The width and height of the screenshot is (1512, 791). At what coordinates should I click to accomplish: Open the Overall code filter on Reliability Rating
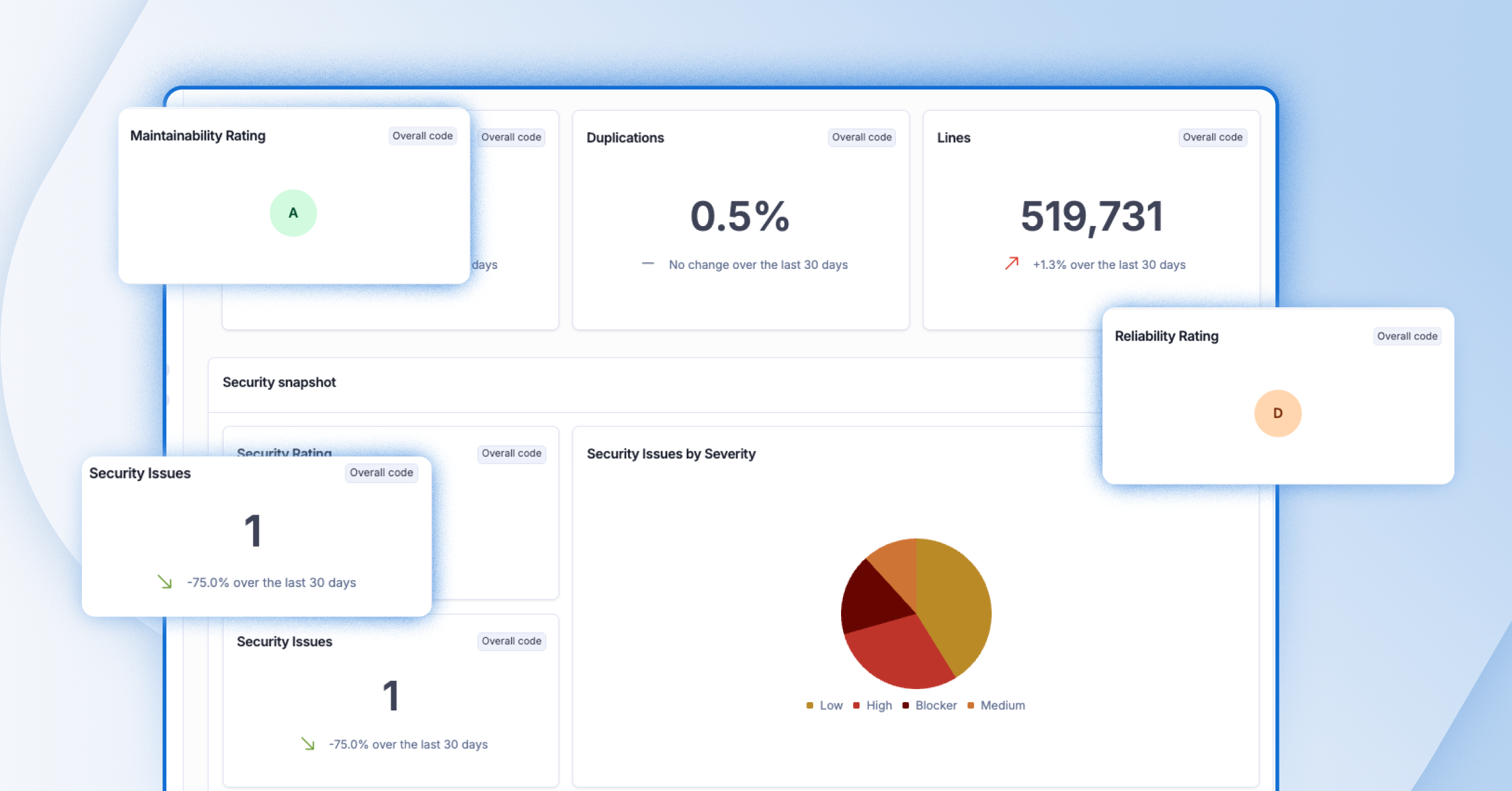tap(1407, 336)
